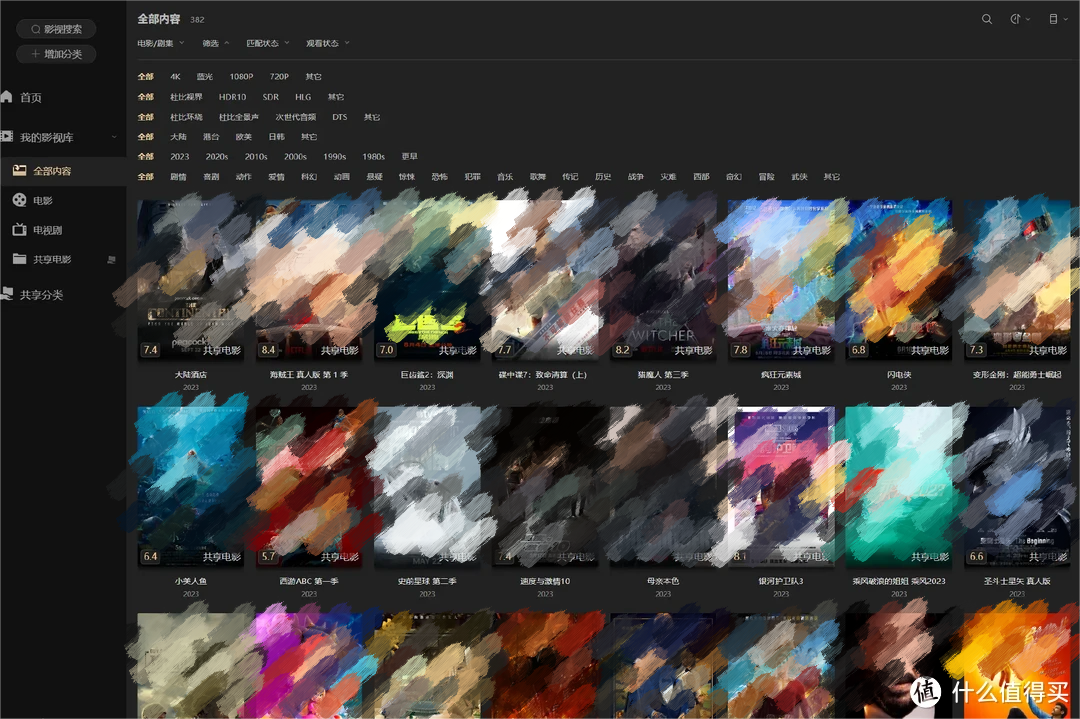Viewport: 1080px width, 719px height.
Task: Click the 影视搜索 search field
Action: (x=56, y=29)
